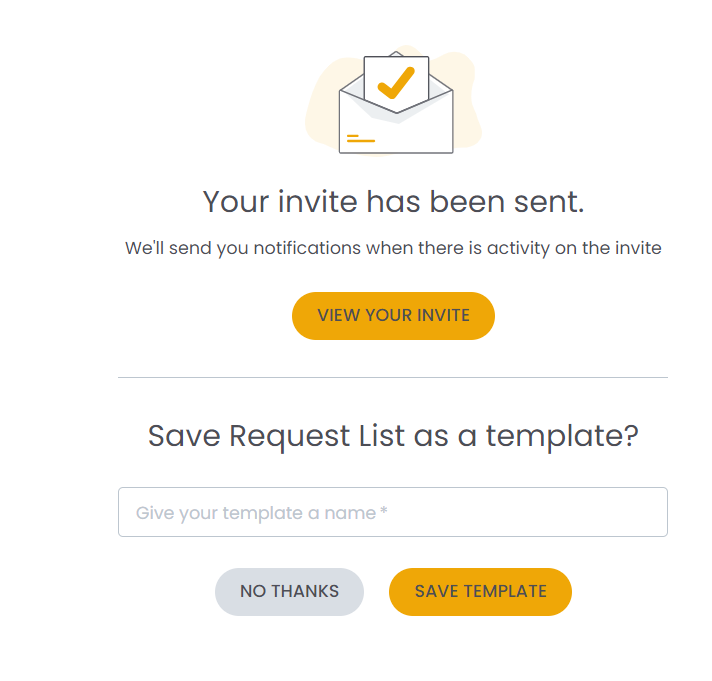The height and width of the screenshot is (681, 712).
Task: Click the orange address lines on envelope
Action: point(360,138)
